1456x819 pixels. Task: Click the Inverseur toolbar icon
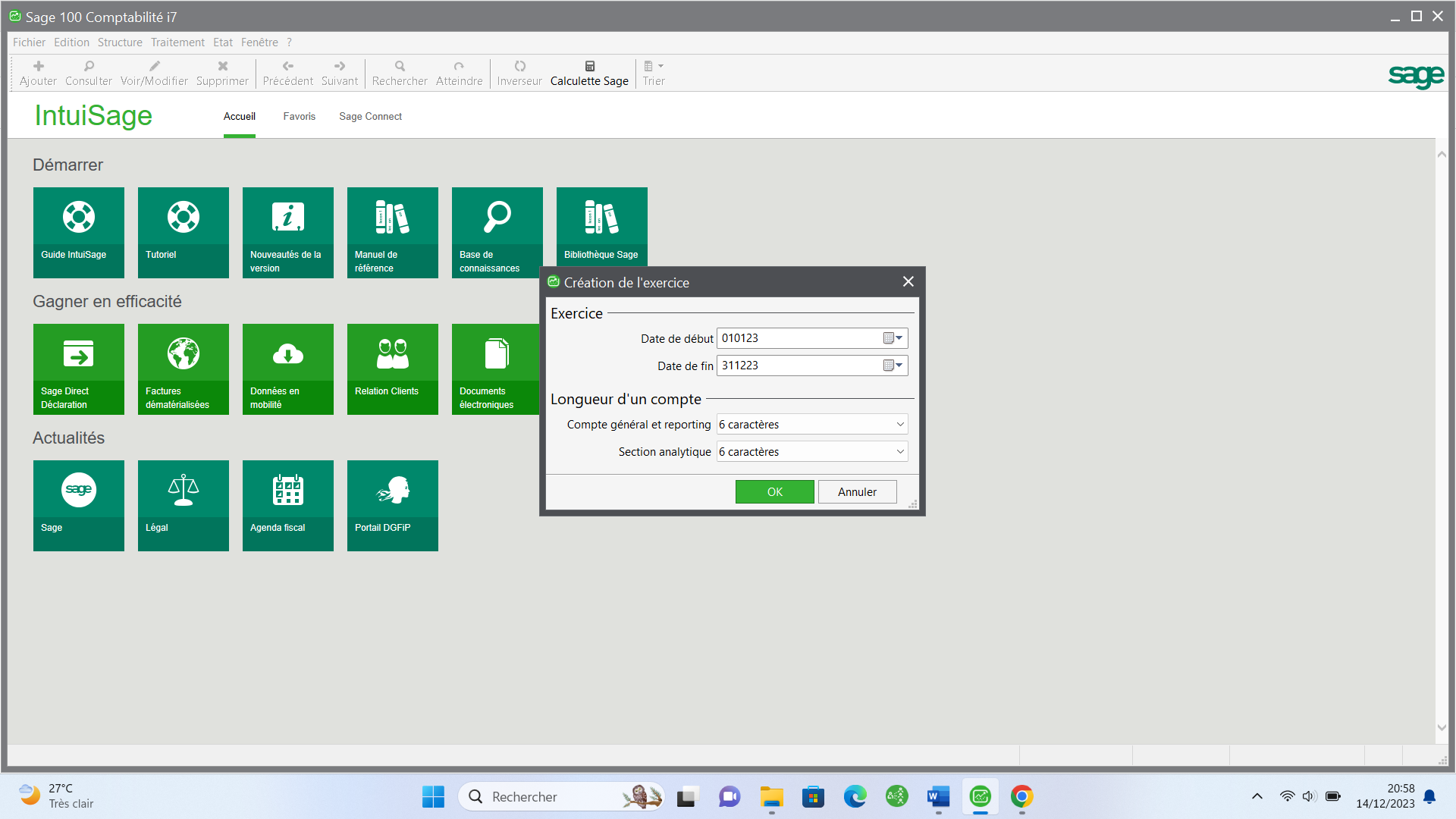point(519,73)
